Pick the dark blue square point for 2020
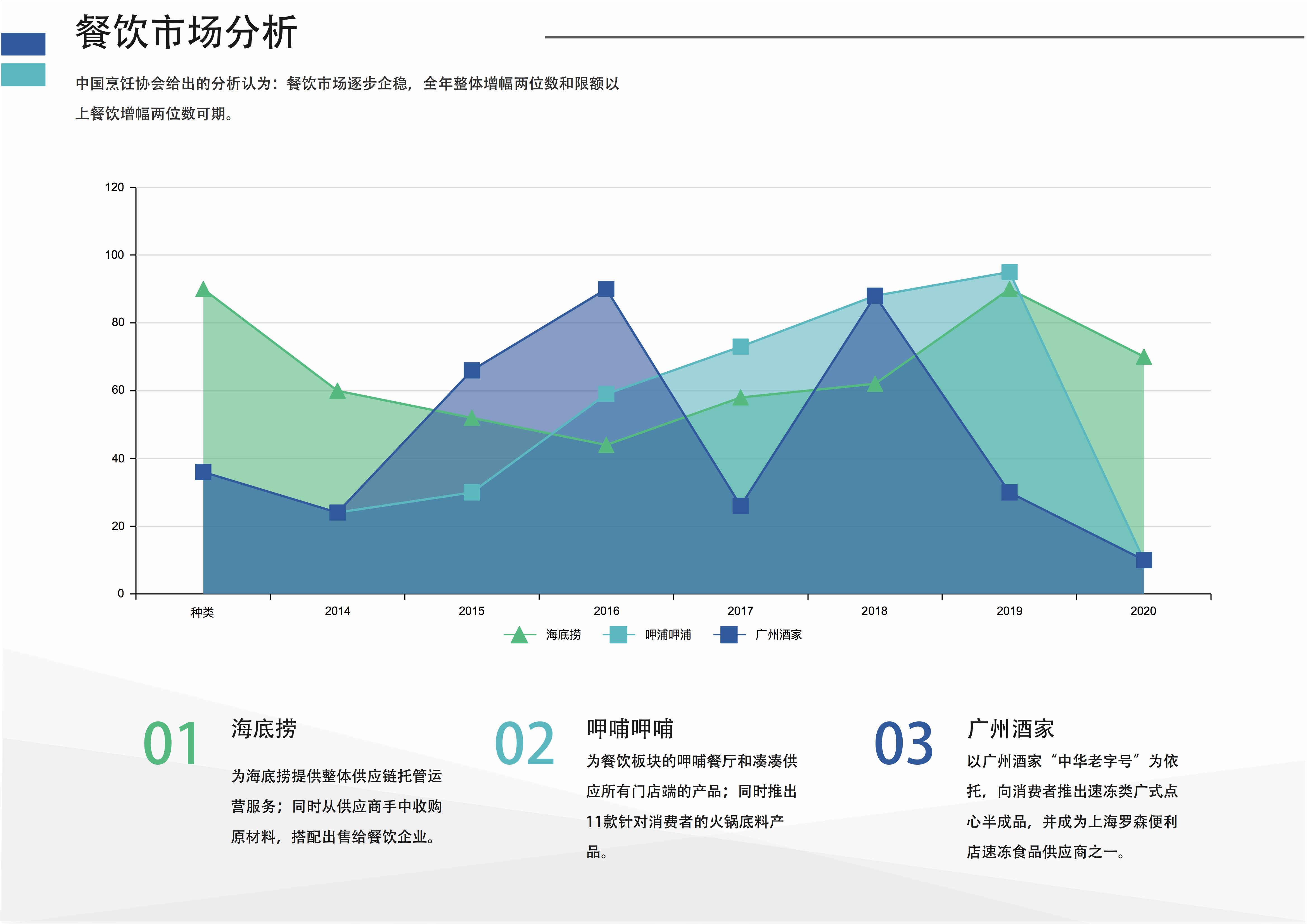The image size is (1307, 924). tap(1144, 560)
